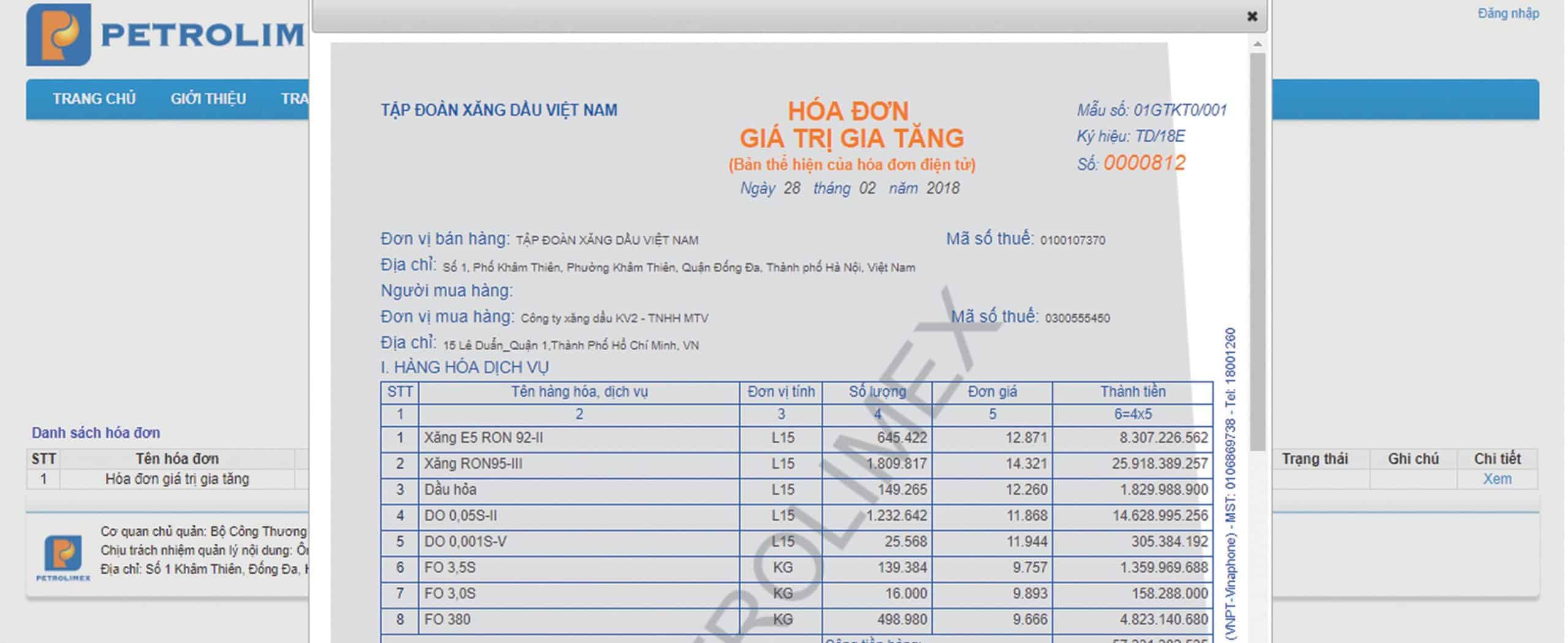Select the amount 14.628.995.256
This screenshot has width=1568, height=643.
(1159, 516)
